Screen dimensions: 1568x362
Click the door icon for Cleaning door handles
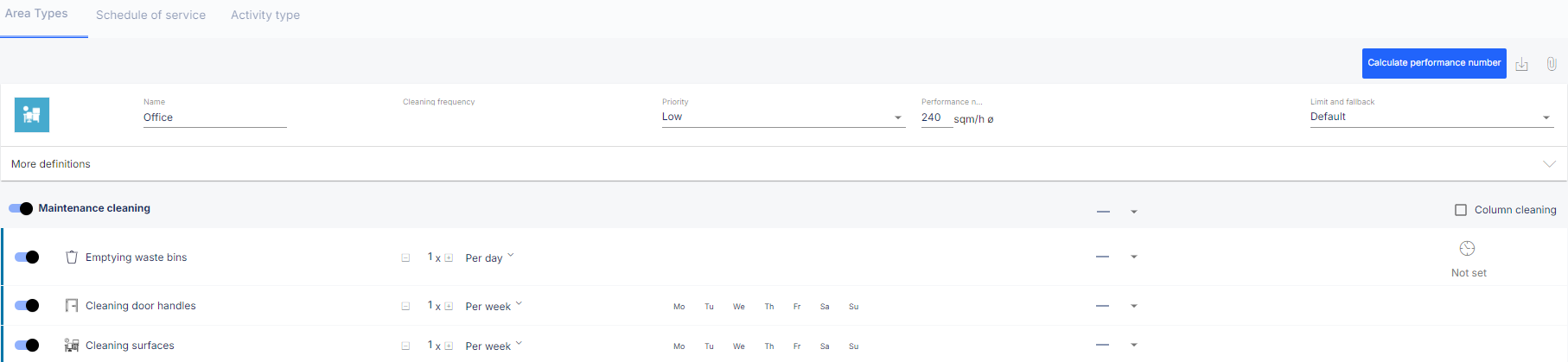pyautogui.click(x=72, y=305)
